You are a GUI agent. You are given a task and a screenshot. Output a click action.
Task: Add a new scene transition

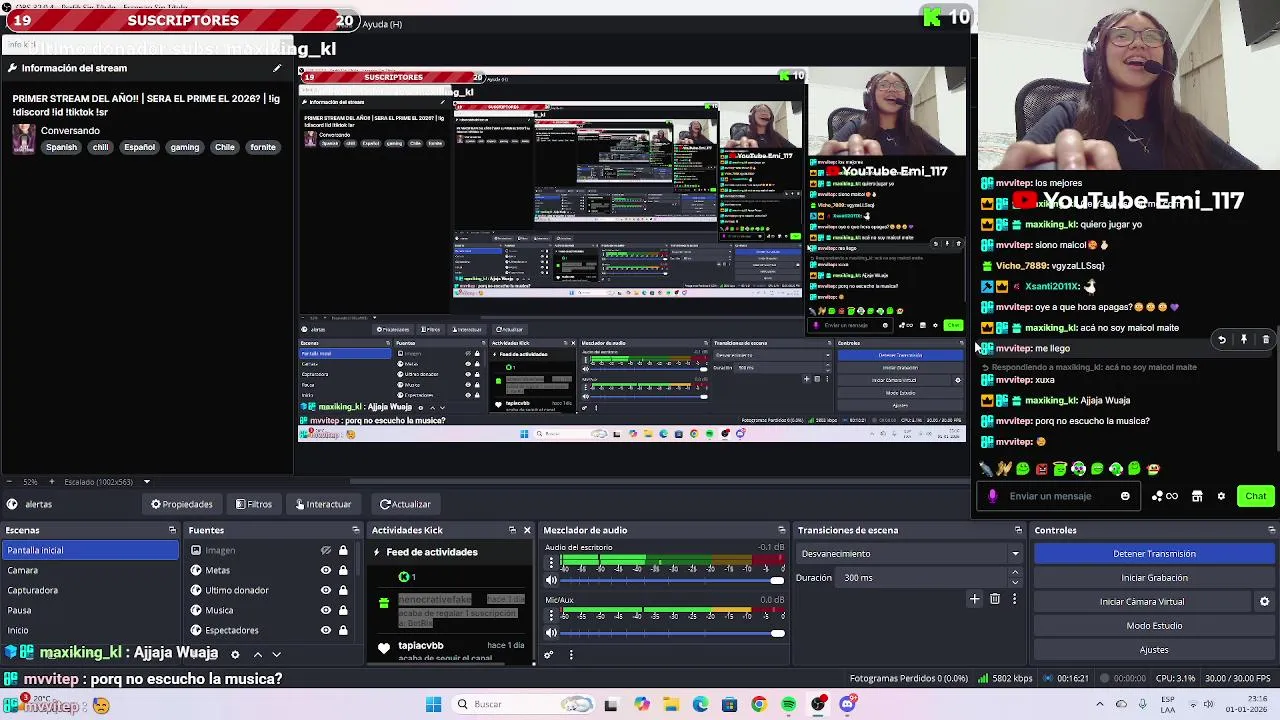(x=974, y=599)
